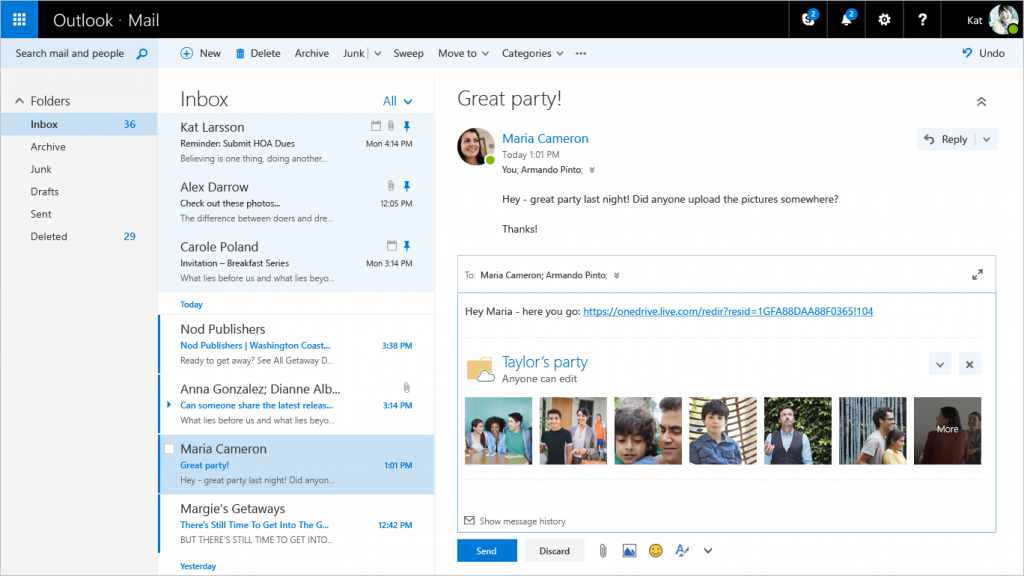Open the Settings gear icon
1024x576 pixels.
click(x=884, y=19)
